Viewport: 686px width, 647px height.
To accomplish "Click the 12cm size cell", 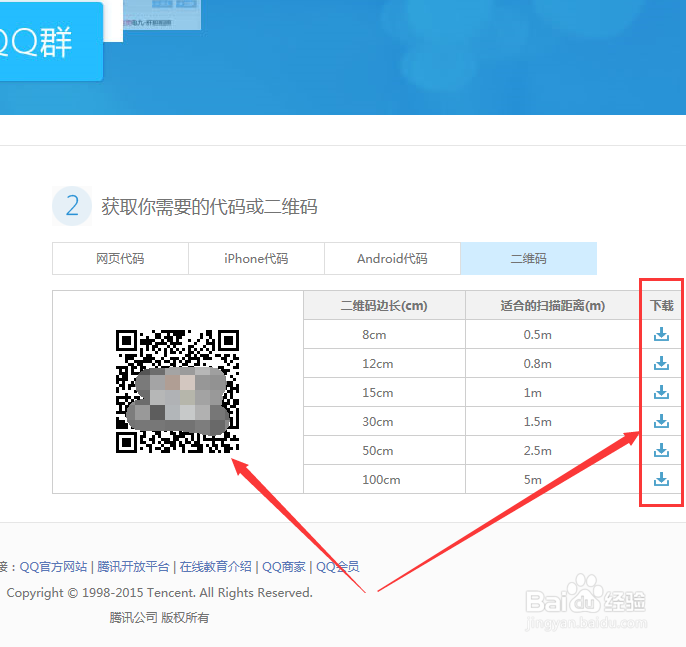I will 385,364.
